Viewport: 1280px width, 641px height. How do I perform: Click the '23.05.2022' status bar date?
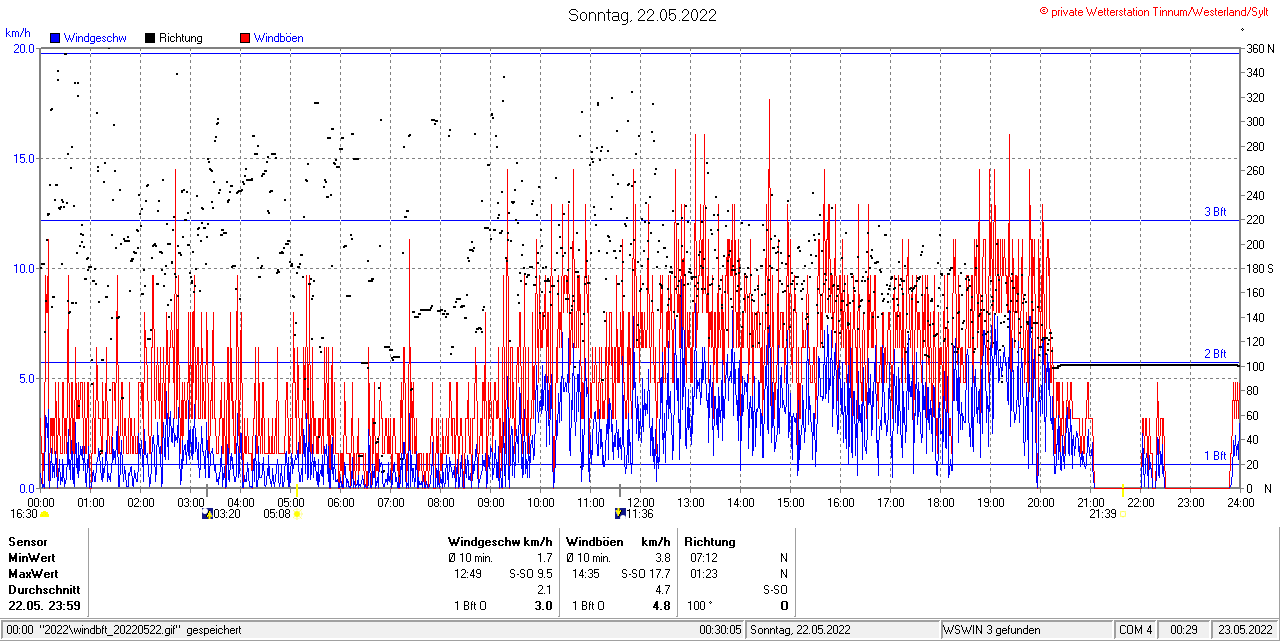point(1245,630)
